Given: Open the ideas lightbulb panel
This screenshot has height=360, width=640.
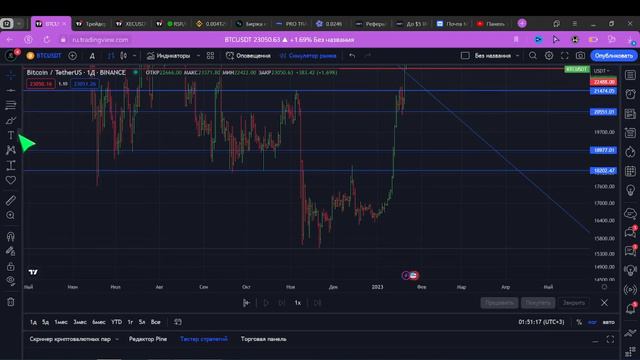Looking at the screenshot, I should [630, 190].
